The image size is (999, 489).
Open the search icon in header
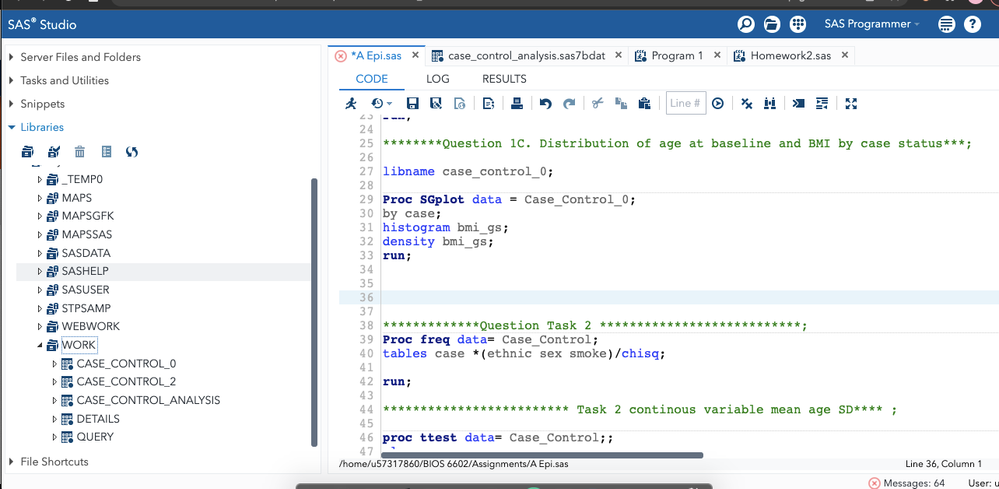[x=746, y=24]
